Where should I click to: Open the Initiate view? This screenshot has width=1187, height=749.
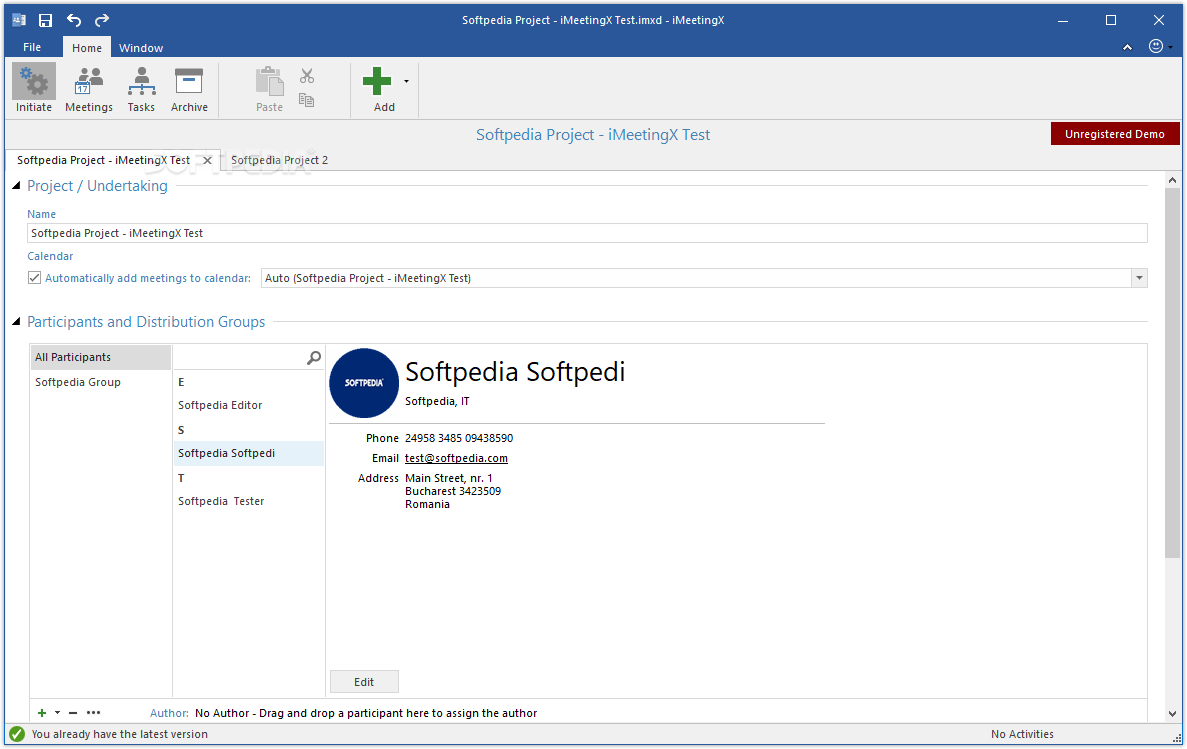tap(34, 89)
